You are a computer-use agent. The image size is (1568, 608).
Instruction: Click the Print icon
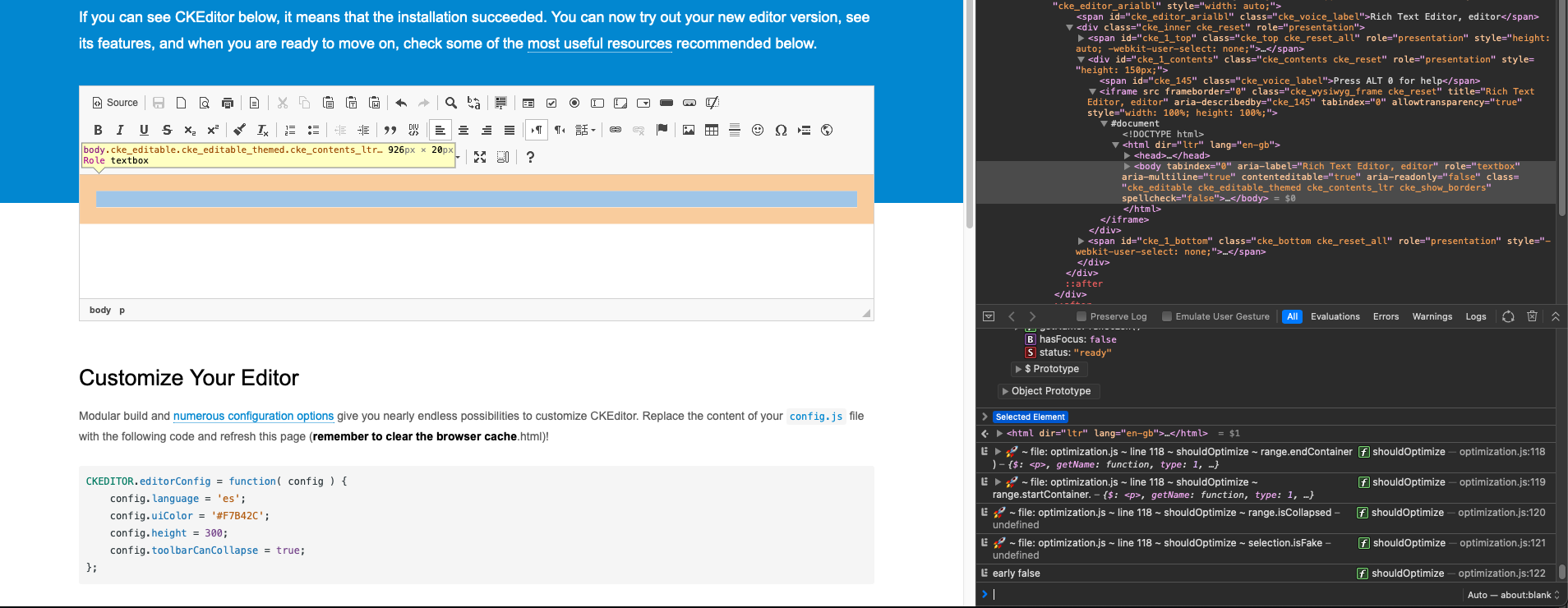tap(227, 103)
